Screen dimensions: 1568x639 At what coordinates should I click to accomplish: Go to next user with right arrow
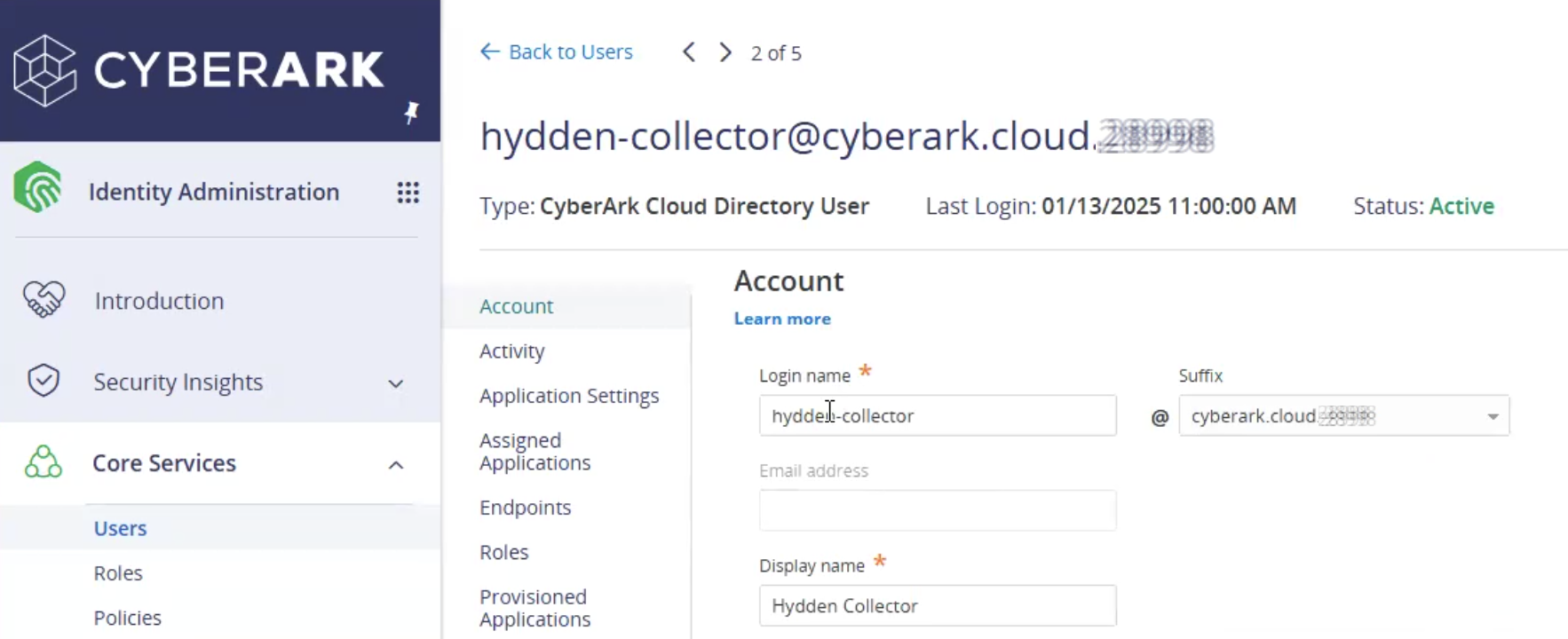[x=725, y=52]
